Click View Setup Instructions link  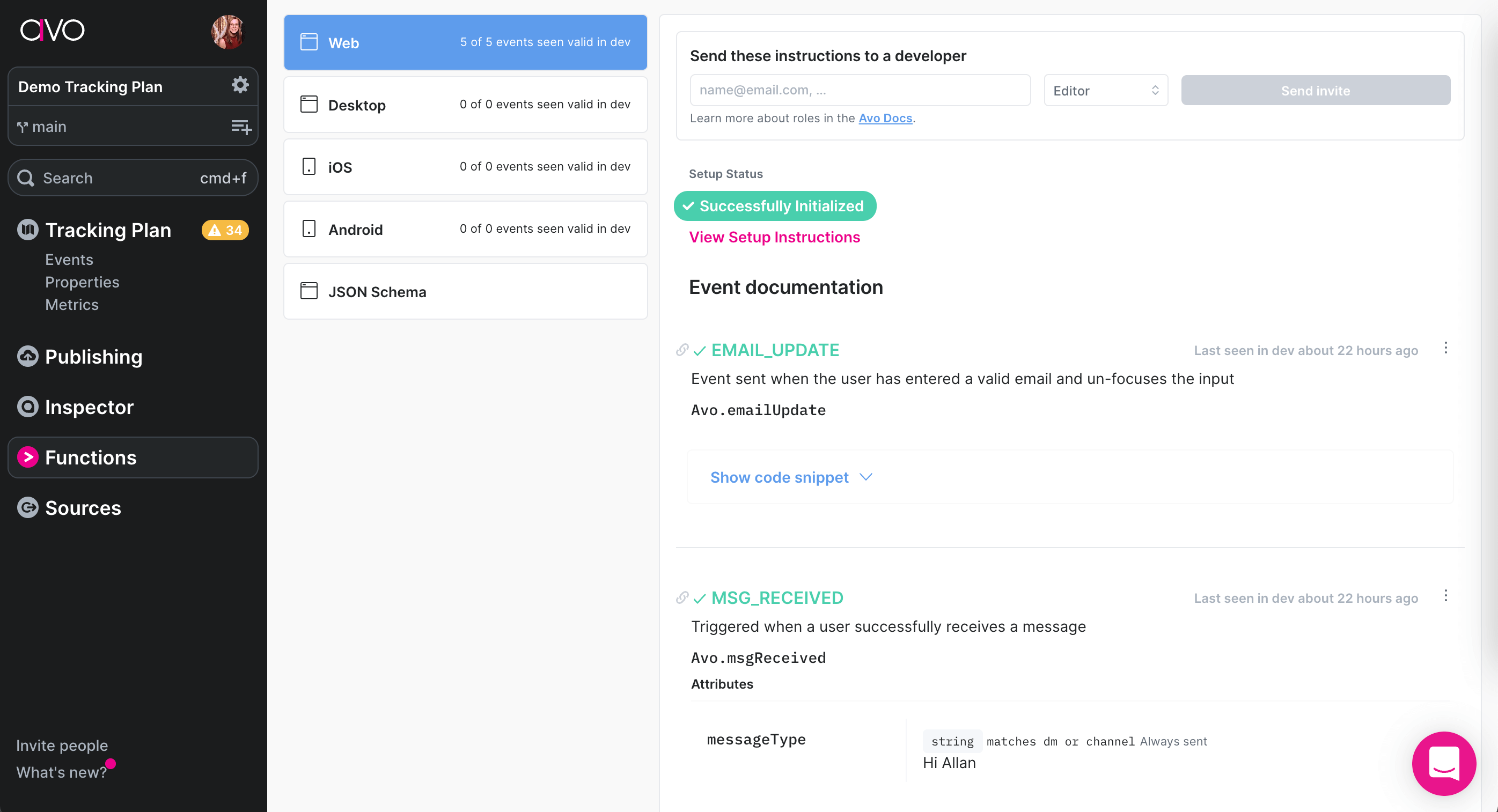[x=774, y=237]
